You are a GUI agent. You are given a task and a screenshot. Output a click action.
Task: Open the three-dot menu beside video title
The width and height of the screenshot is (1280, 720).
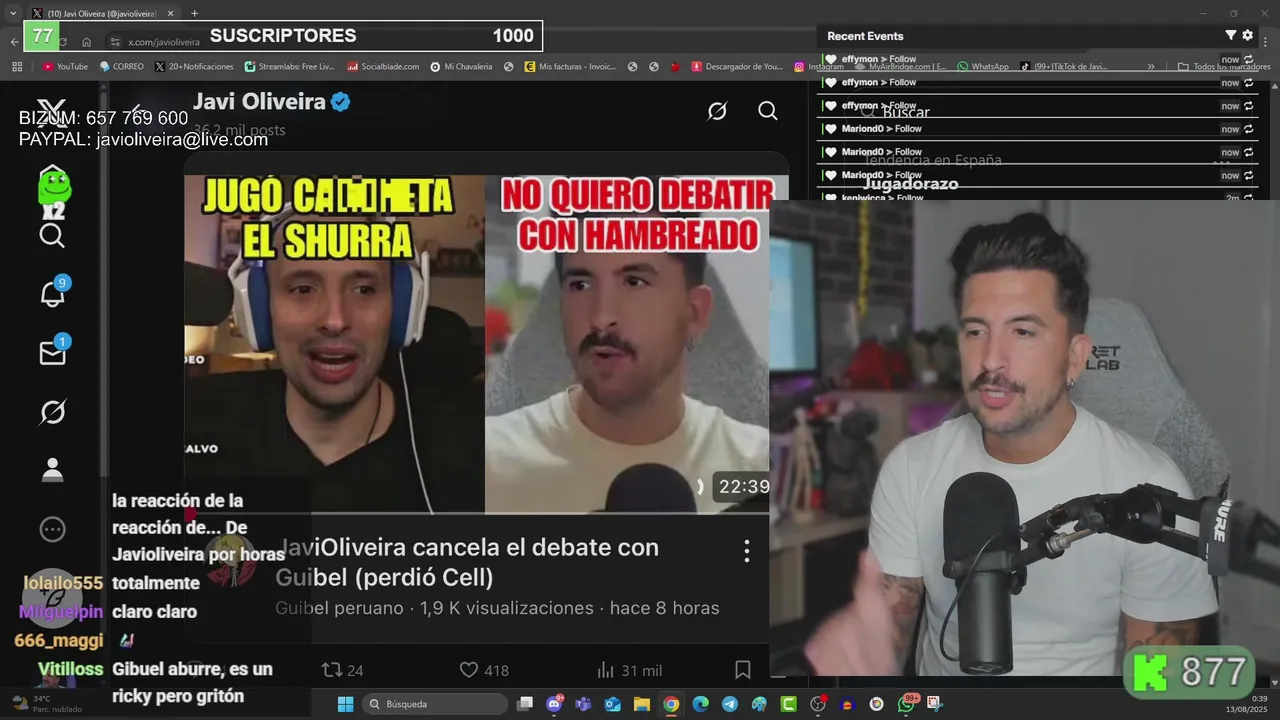[746, 551]
